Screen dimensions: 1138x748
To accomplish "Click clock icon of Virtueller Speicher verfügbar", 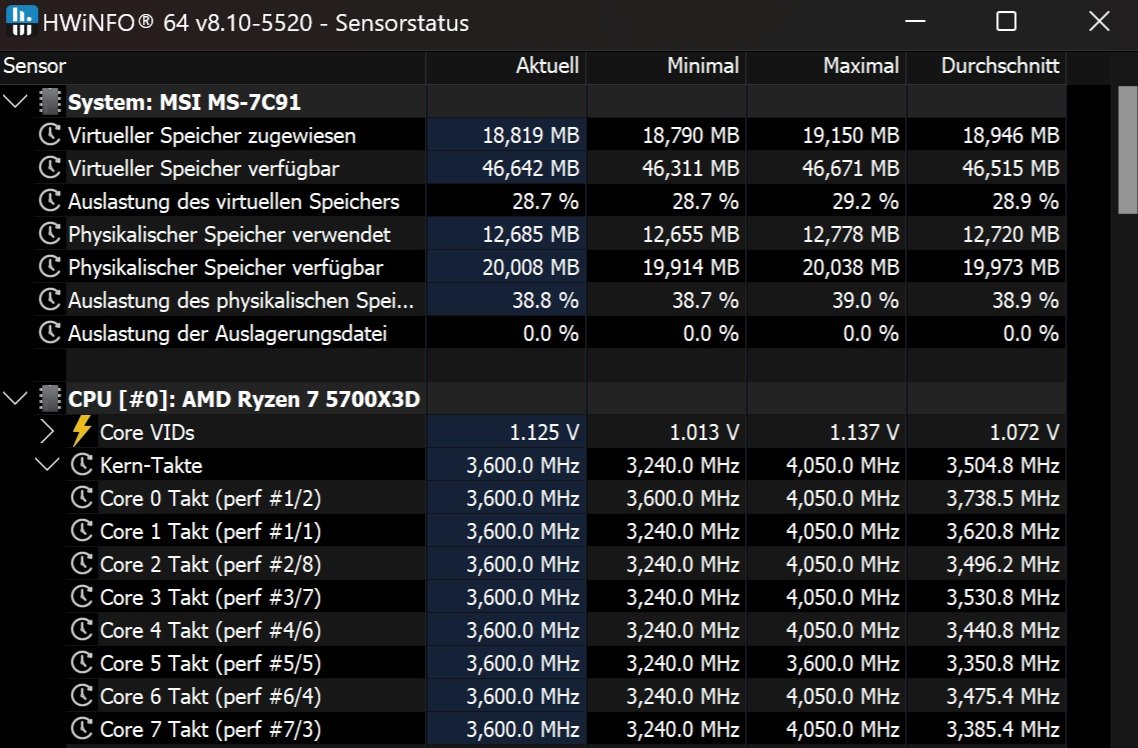I will pyautogui.click(x=49, y=168).
